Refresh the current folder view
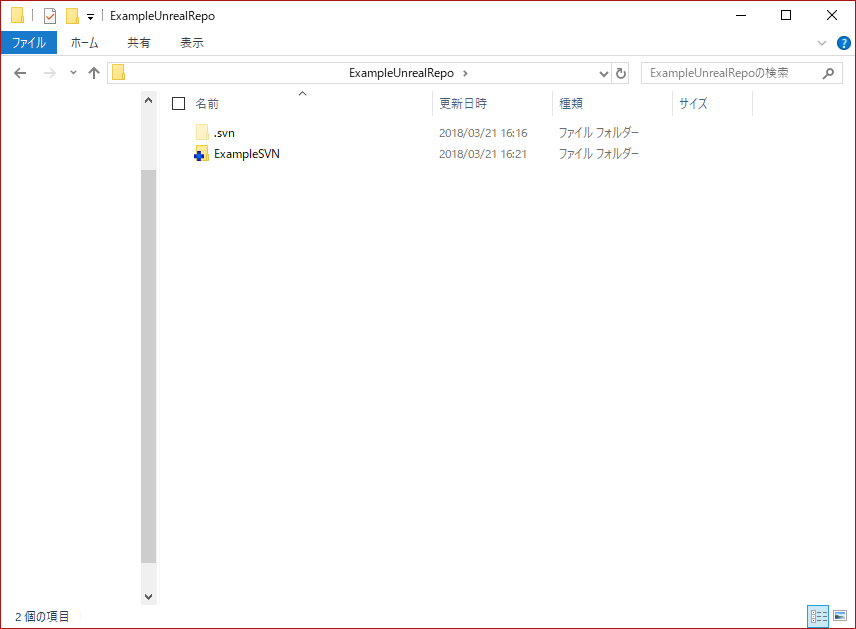 point(621,73)
